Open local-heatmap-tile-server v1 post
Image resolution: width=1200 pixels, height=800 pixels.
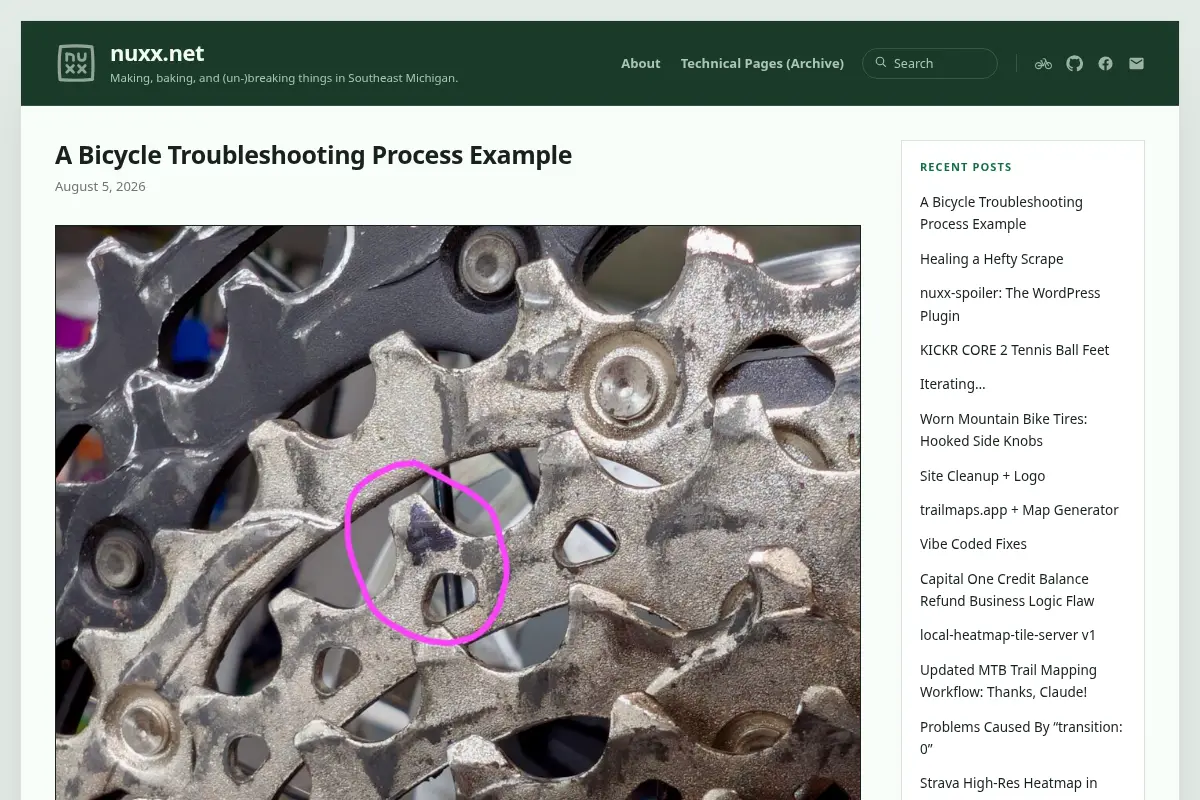coord(1008,635)
